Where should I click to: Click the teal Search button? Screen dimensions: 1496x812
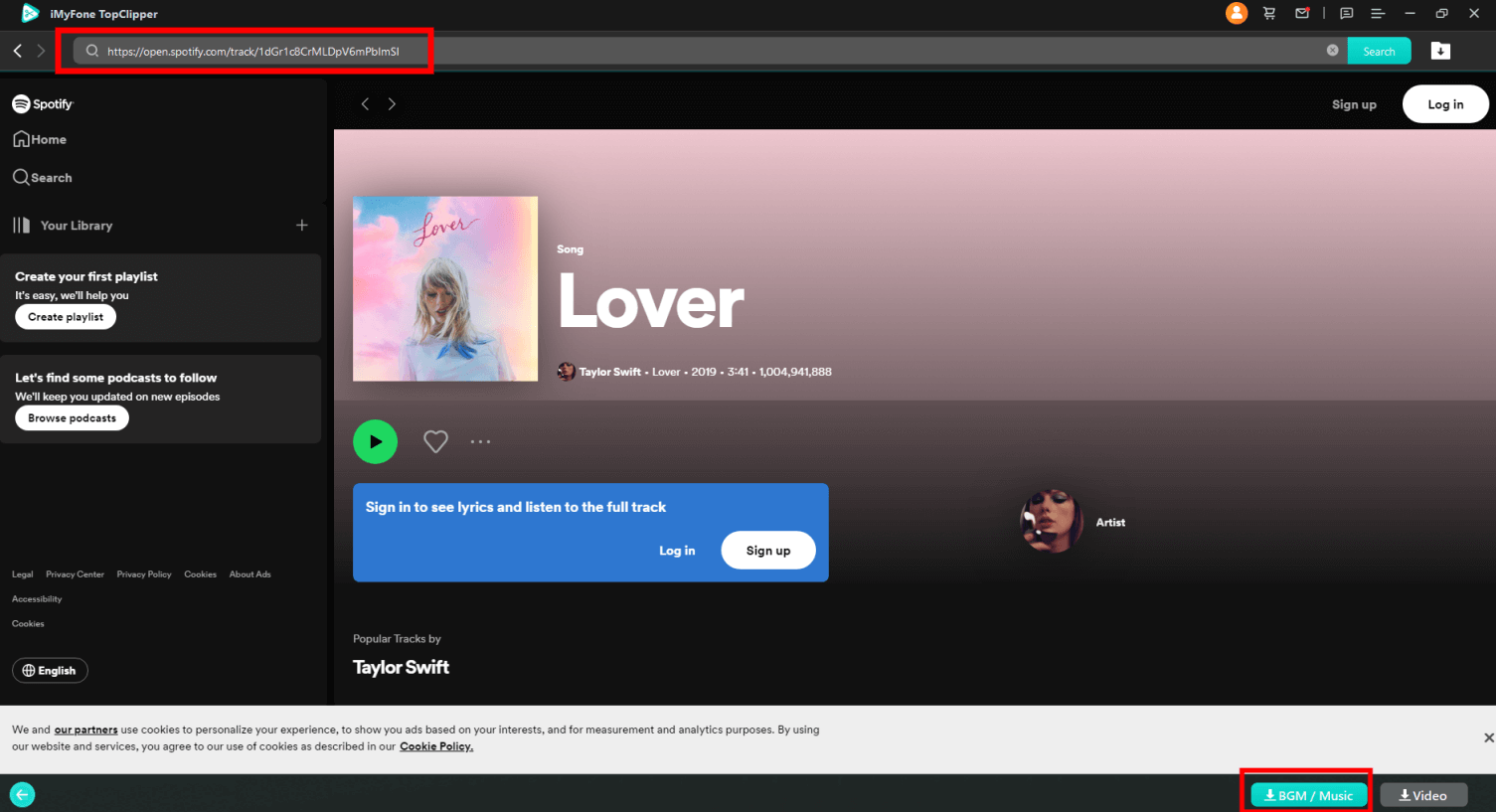coord(1379,51)
